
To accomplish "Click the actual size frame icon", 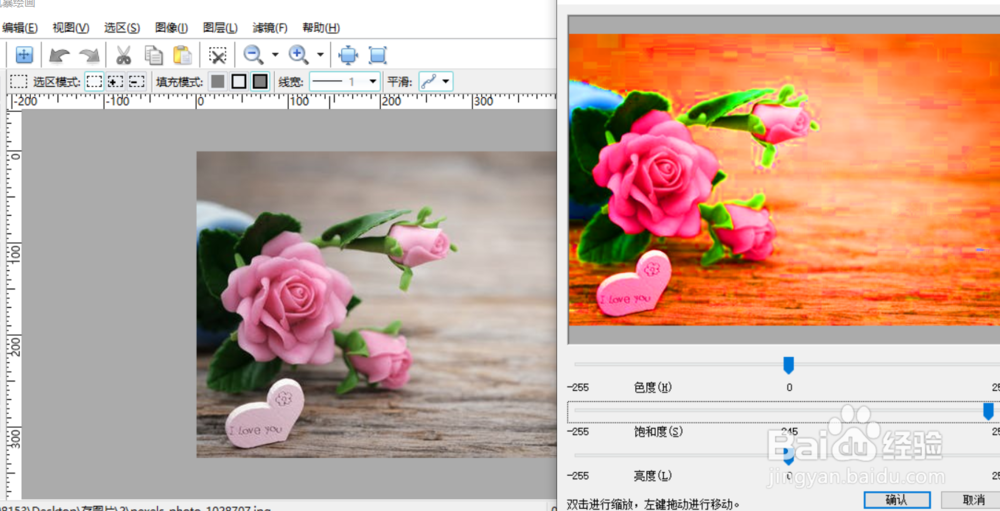I will point(378,56).
